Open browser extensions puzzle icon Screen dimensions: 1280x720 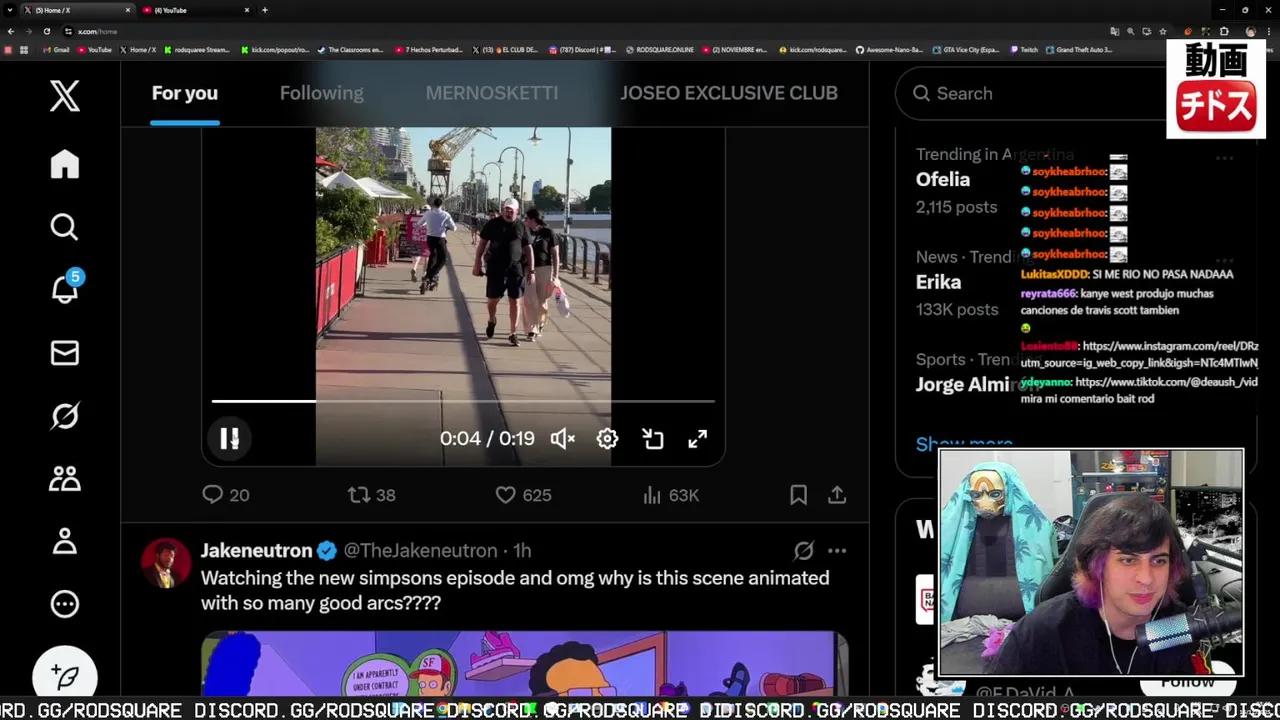[x=1224, y=31]
